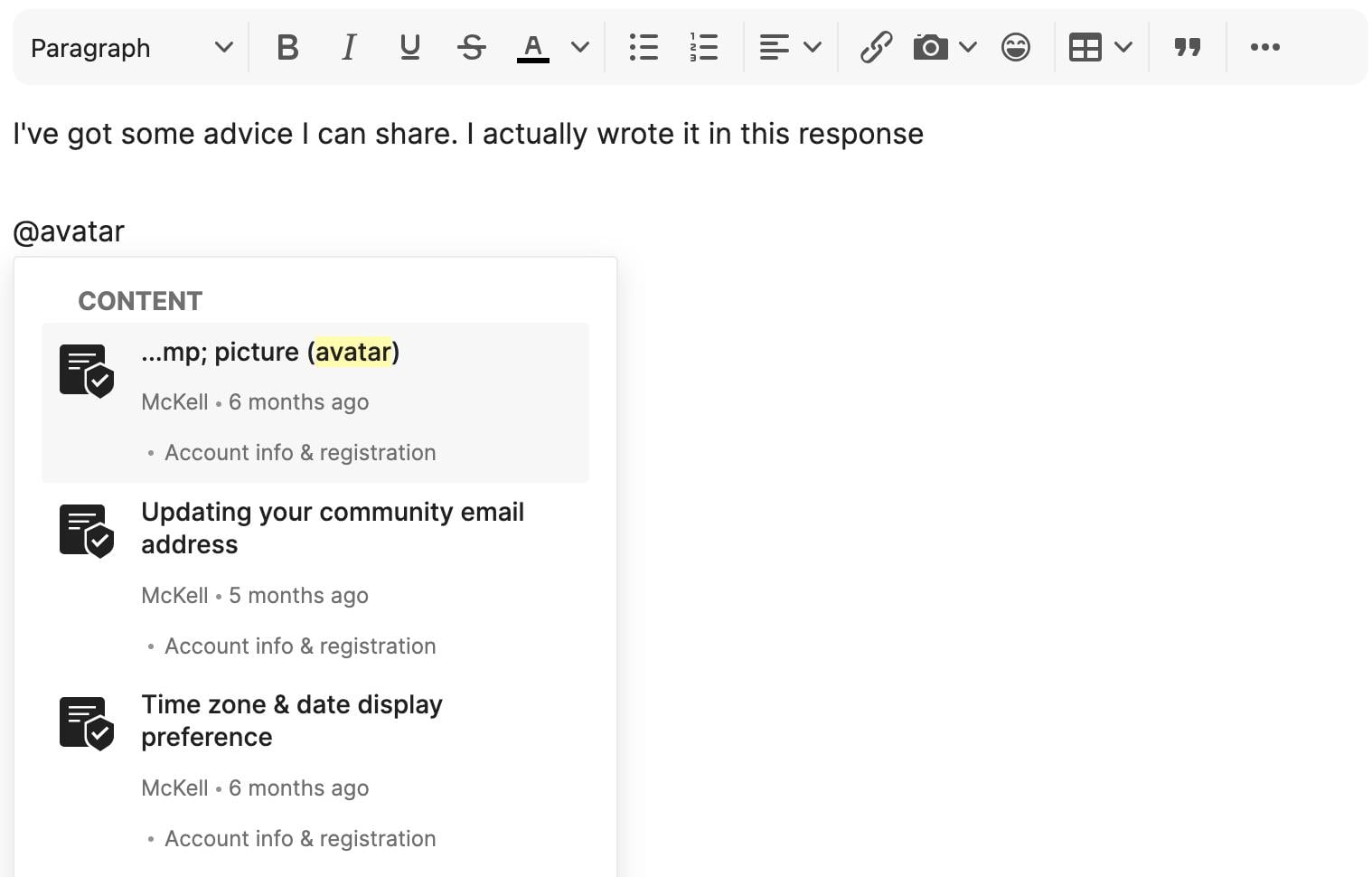Insert a bulleted list
The image size is (1372, 877).
pyautogui.click(x=643, y=47)
